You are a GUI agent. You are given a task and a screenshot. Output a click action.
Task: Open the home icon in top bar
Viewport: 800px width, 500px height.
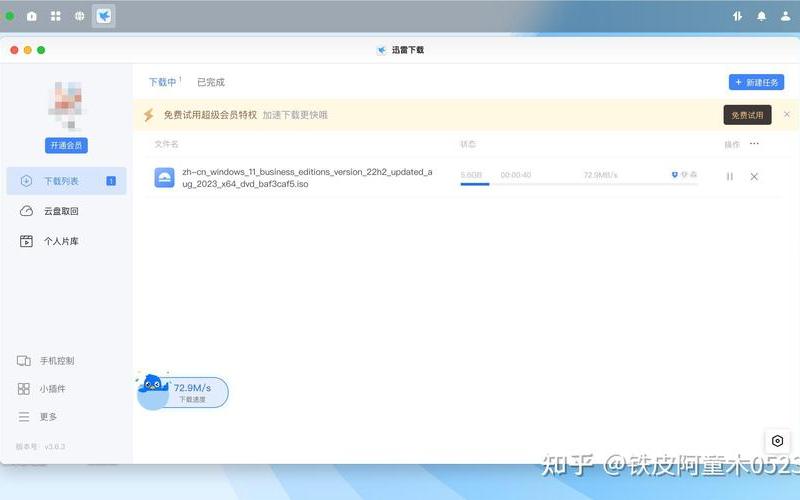click(32, 16)
